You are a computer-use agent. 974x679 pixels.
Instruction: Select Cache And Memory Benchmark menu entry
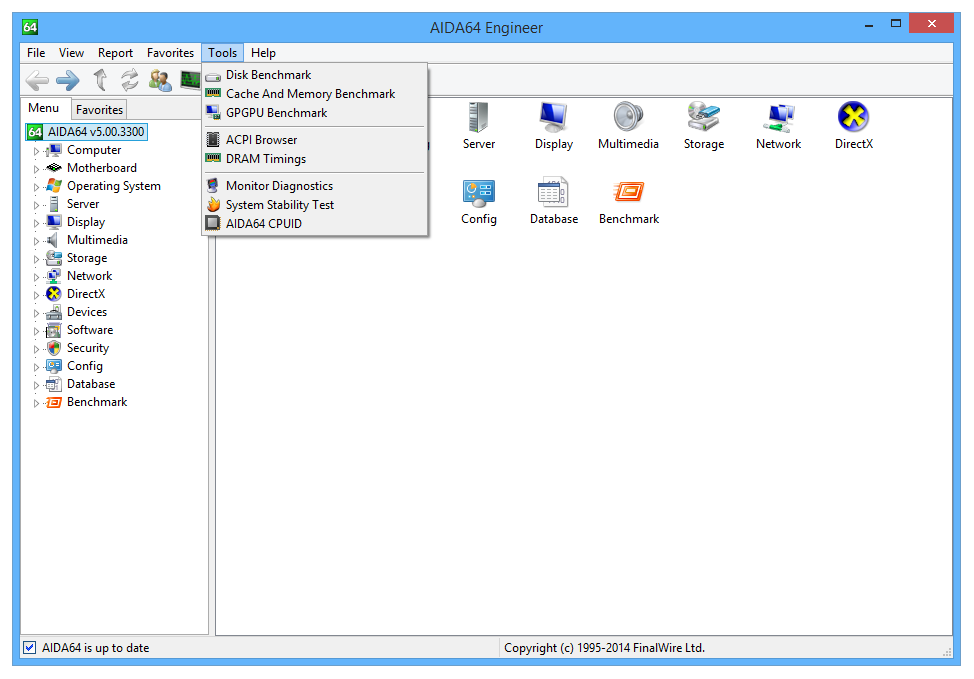tap(310, 94)
